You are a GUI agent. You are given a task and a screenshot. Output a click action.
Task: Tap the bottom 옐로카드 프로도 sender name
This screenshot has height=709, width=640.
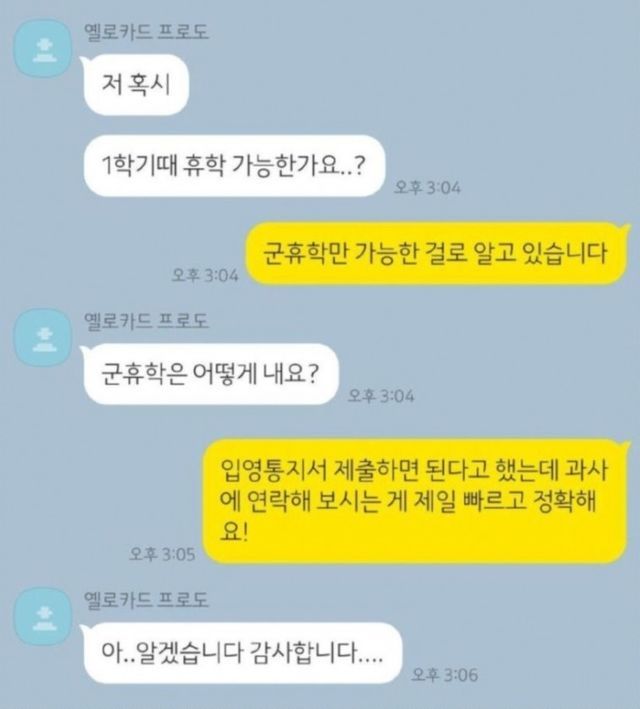click(x=146, y=600)
